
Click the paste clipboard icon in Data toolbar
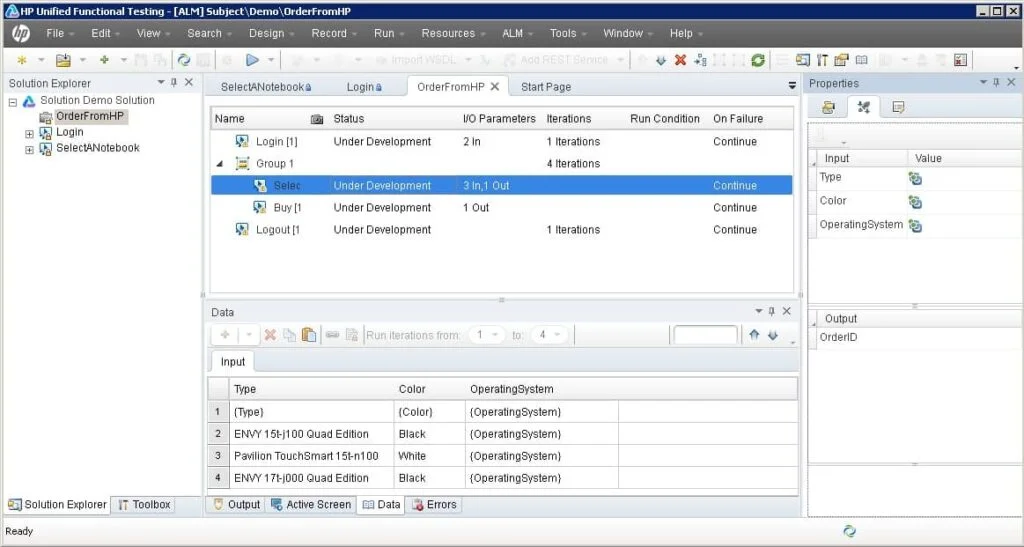click(x=310, y=335)
